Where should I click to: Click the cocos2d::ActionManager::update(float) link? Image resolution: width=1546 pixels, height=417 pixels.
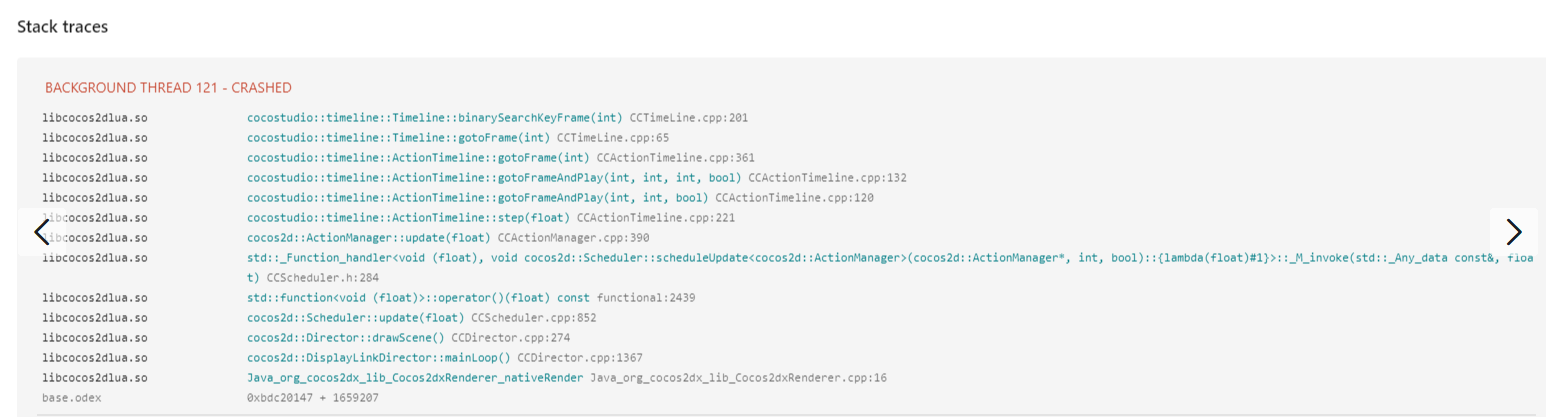(x=369, y=238)
